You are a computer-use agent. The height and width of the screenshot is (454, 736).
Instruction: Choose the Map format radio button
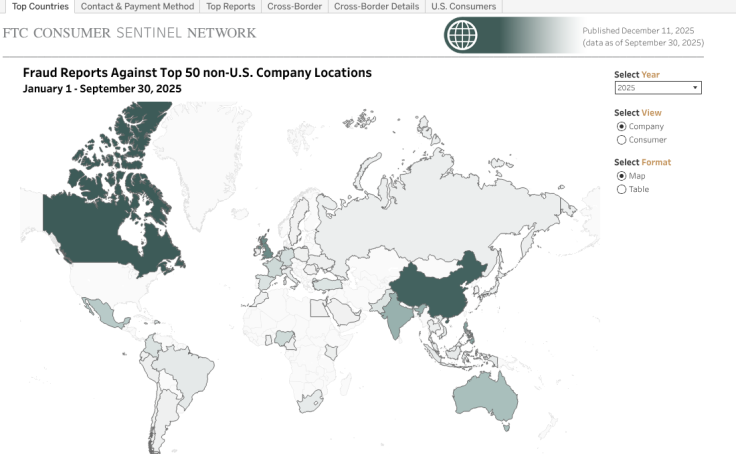621,176
